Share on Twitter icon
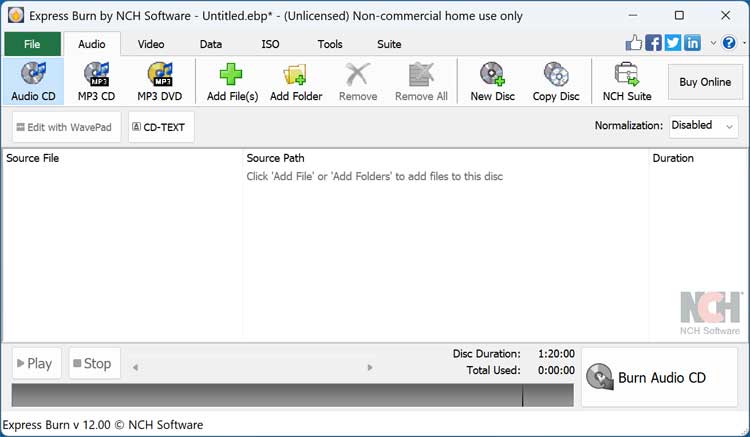 (x=673, y=43)
